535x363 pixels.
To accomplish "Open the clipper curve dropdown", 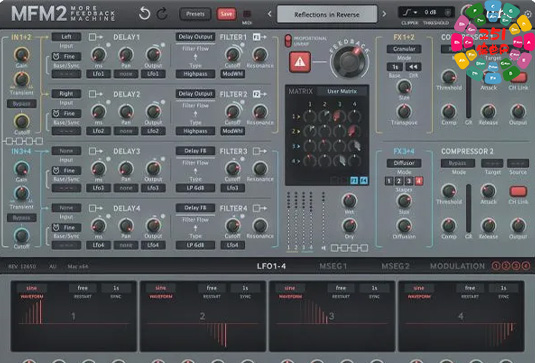I will coord(410,13).
